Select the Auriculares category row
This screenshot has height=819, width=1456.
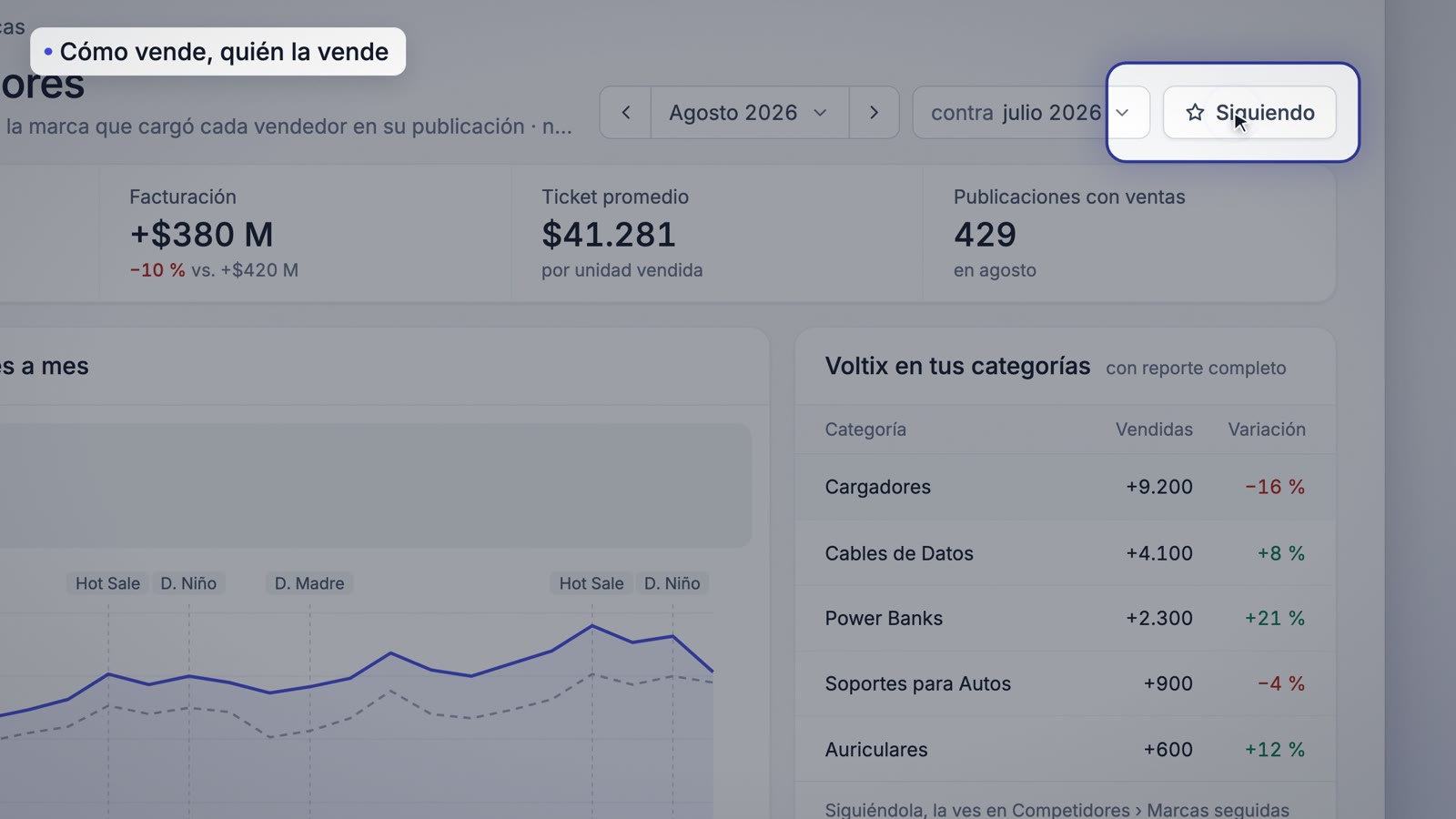coord(1065,750)
